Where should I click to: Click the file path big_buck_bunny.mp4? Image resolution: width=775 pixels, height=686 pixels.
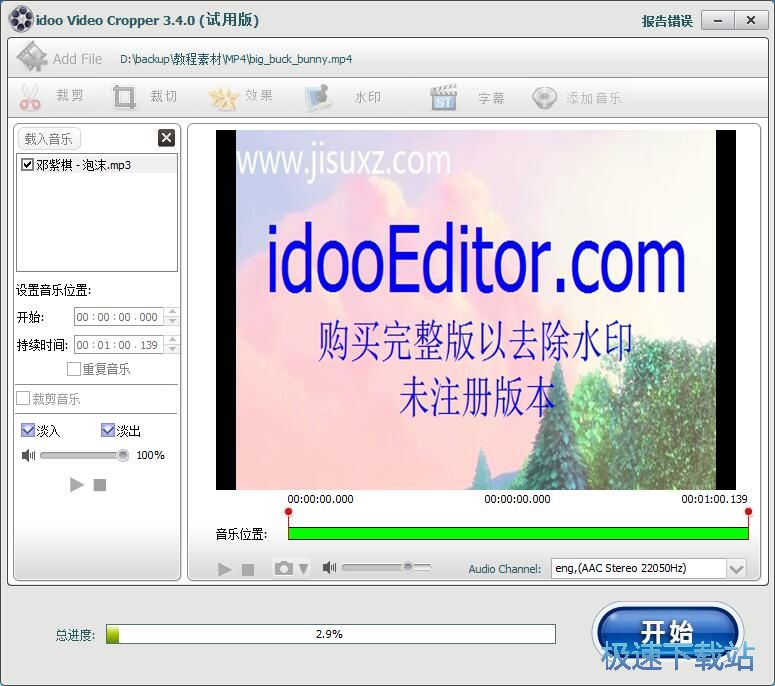click(236, 59)
